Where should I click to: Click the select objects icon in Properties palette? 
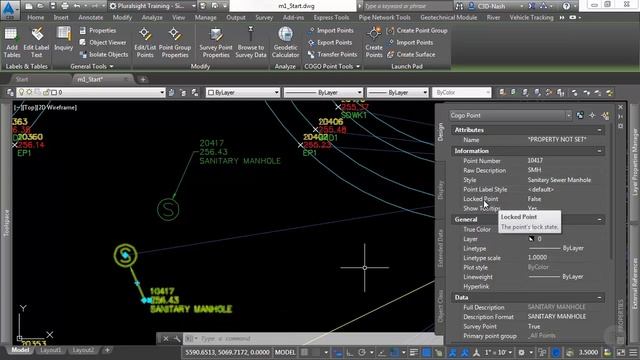coord(592,116)
